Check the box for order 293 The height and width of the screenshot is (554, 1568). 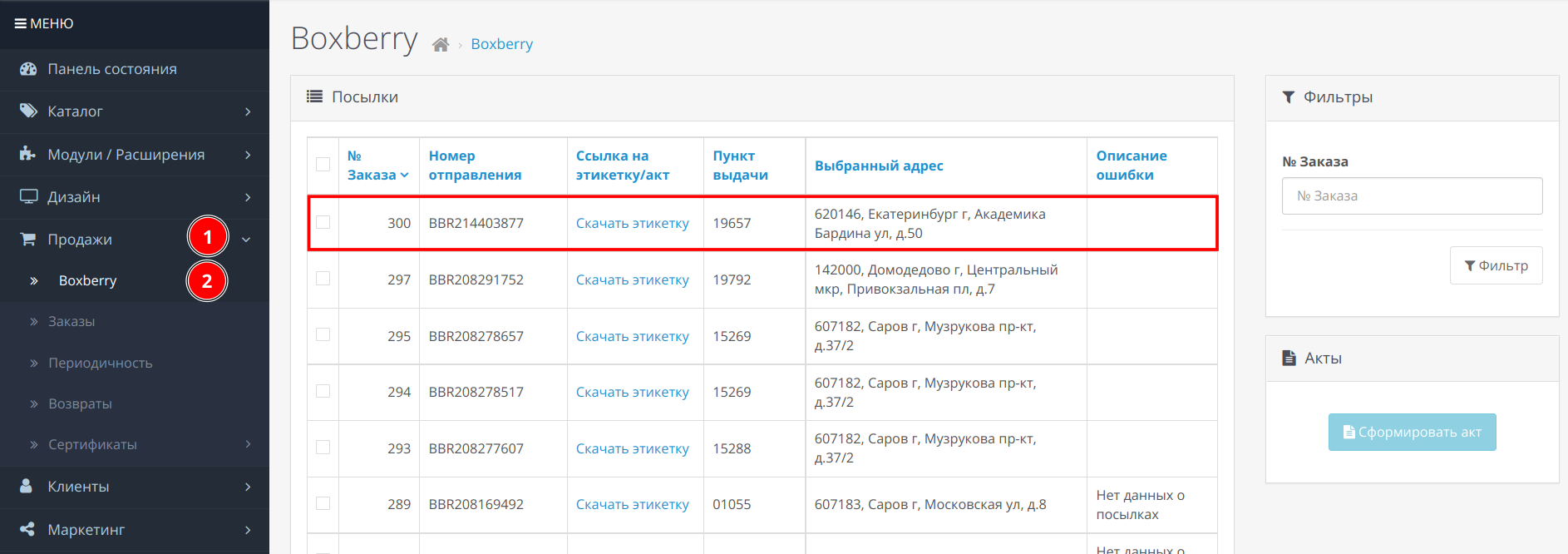point(323,448)
